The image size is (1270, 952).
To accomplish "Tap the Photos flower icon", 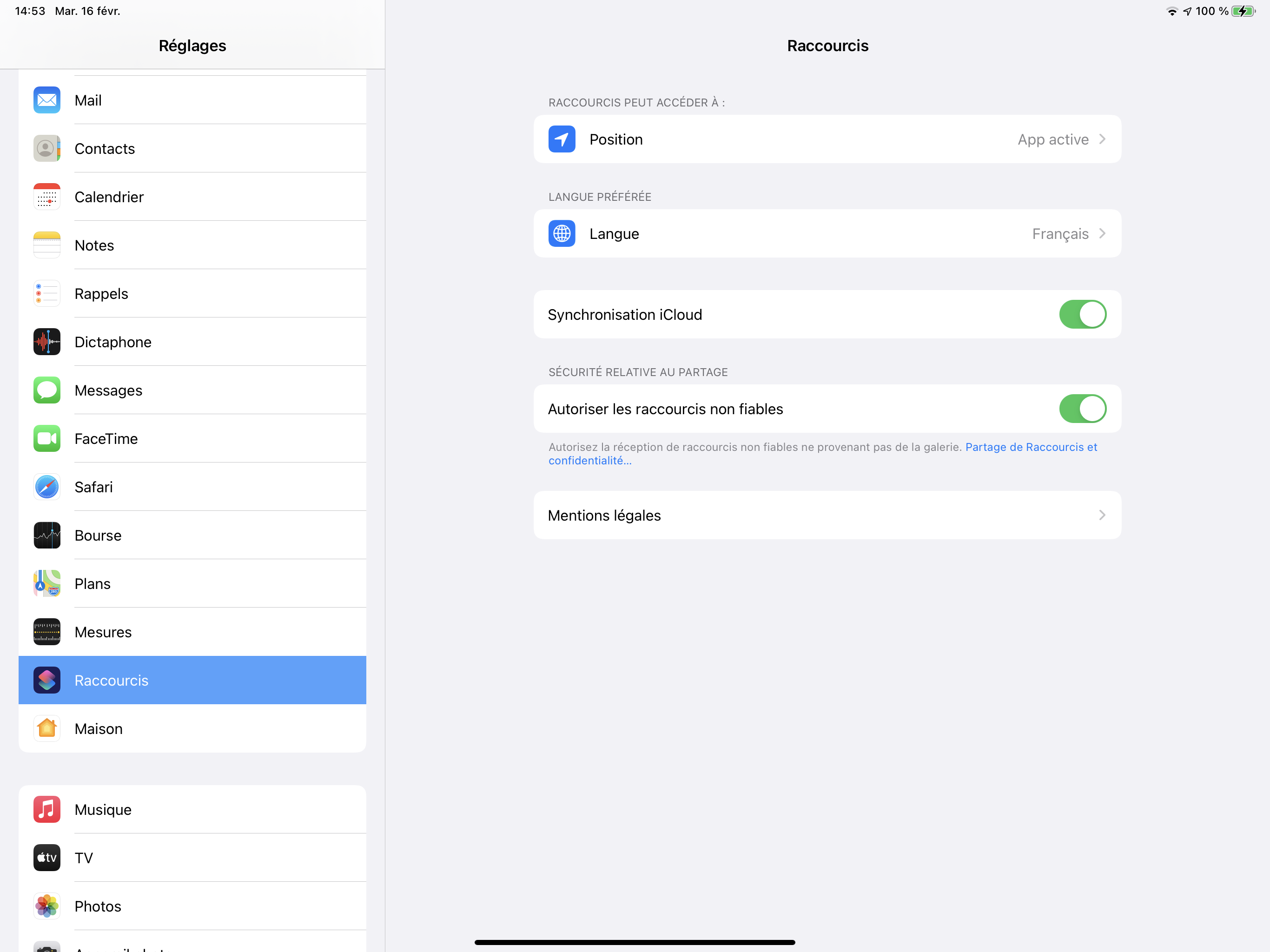I will click(x=46, y=906).
